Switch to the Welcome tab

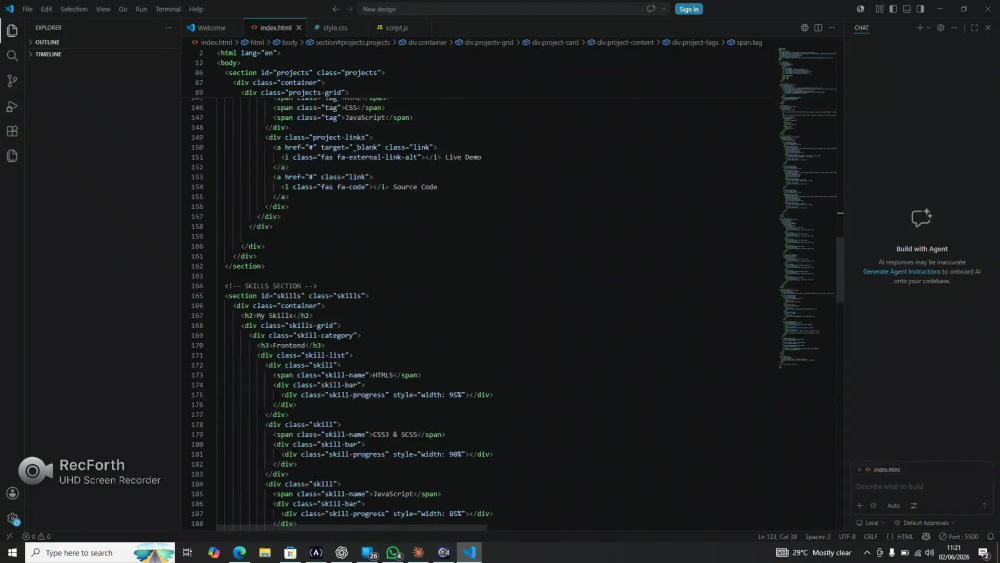pyautogui.click(x=212, y=27)
